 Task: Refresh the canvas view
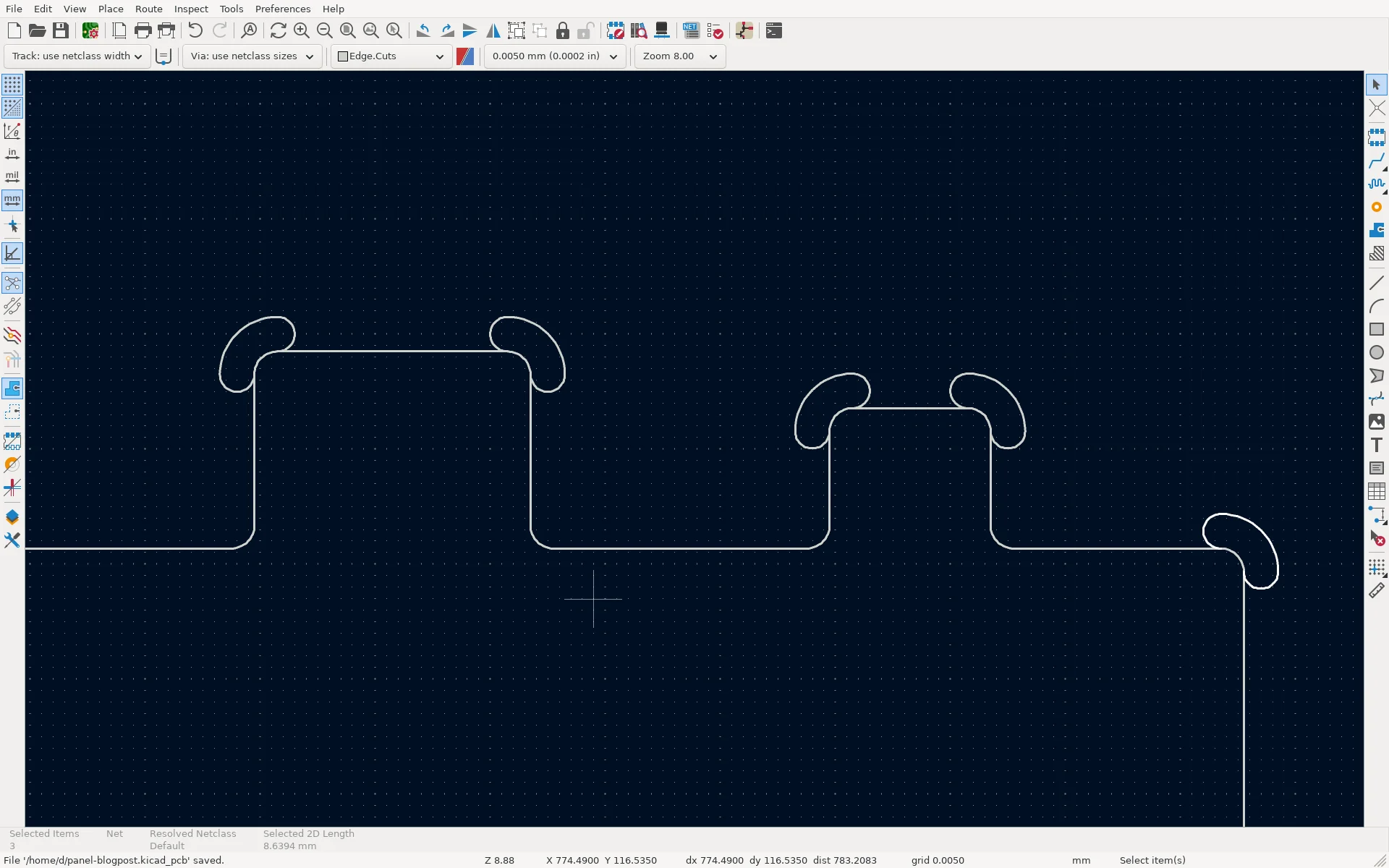[x=278, y=30]
